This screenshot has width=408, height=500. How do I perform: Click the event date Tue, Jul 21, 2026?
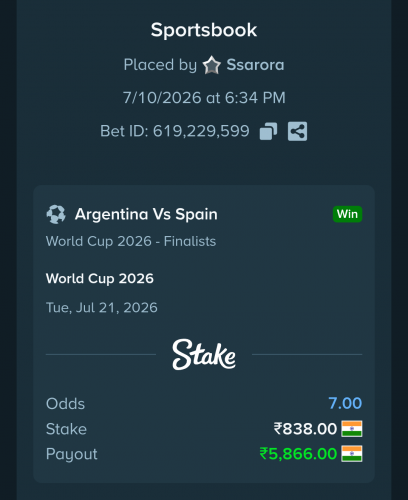coord(101,308)
